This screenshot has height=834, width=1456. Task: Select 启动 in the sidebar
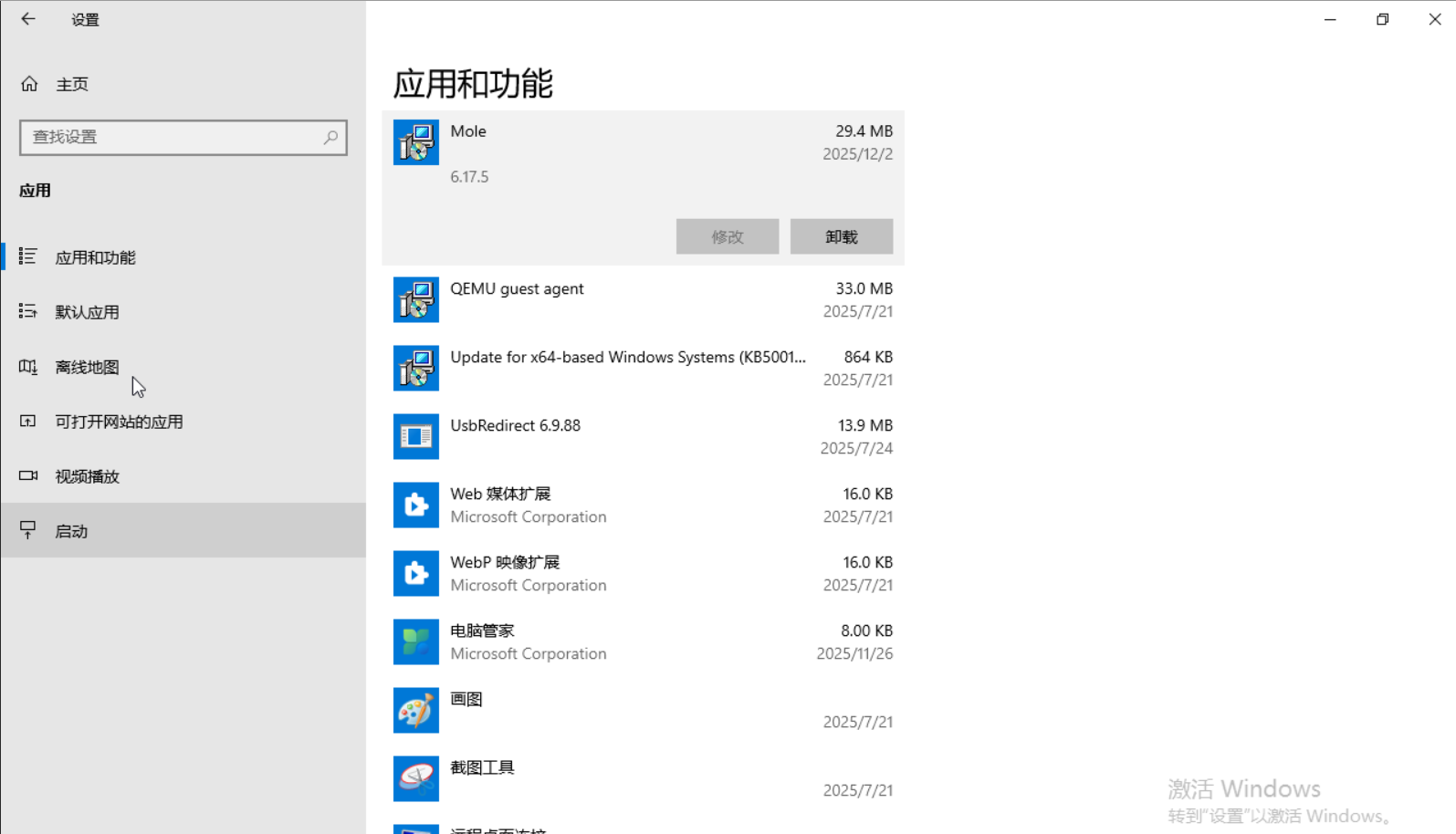click(x=71, y=531)
